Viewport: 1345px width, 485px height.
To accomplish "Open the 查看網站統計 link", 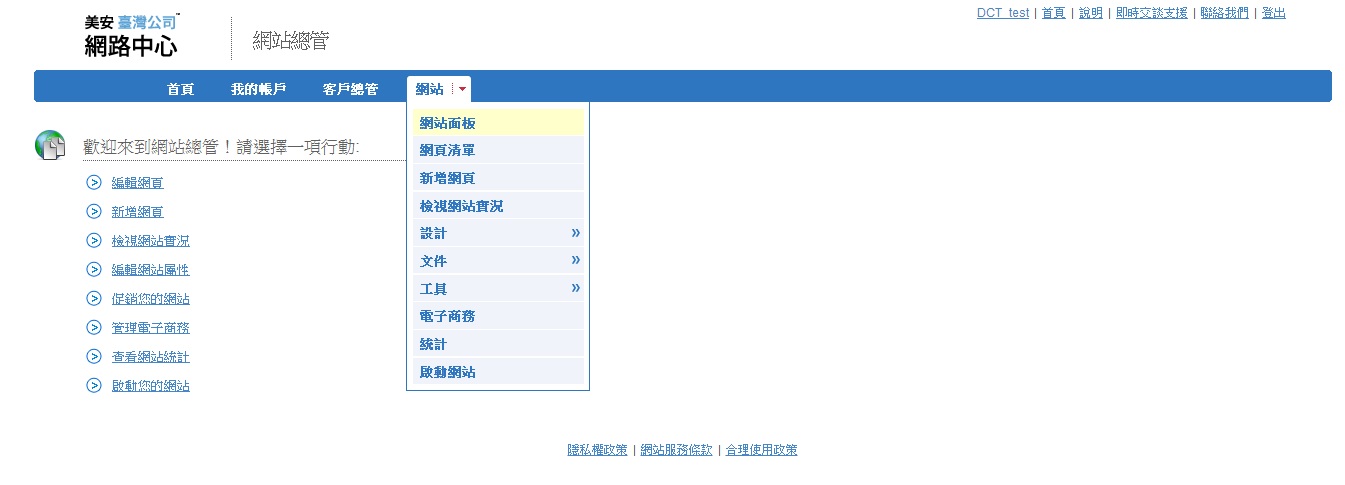I will (x=151, y=357).
